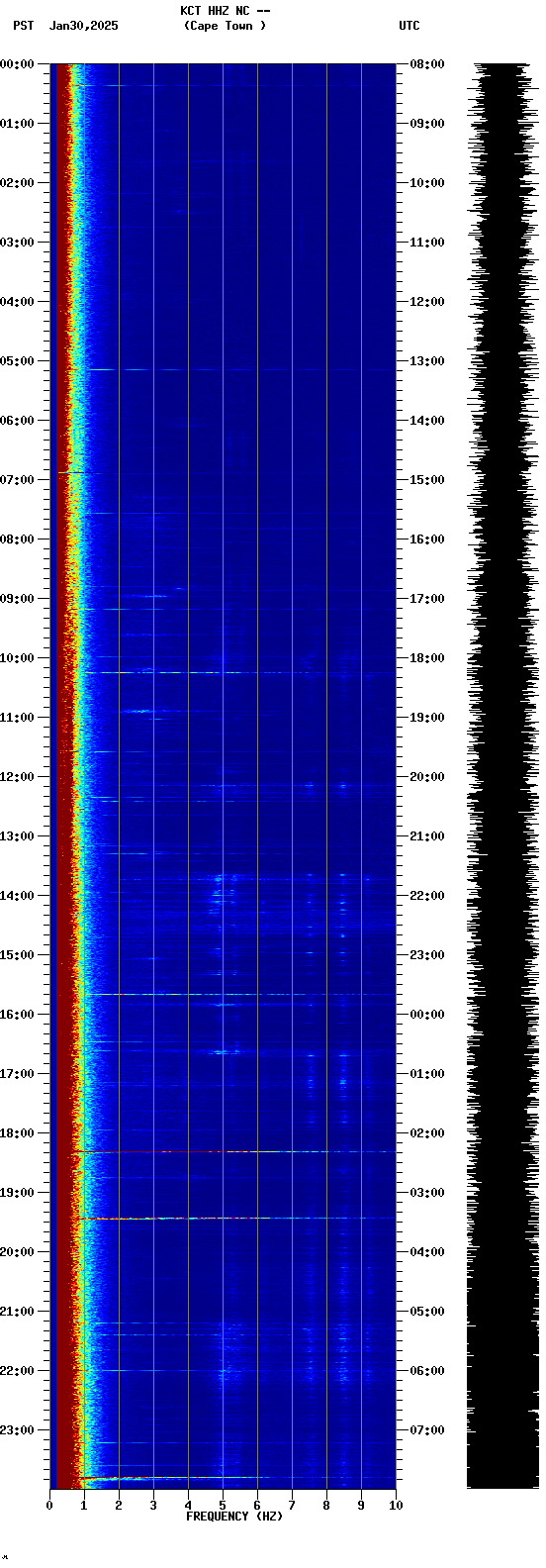
Task: Click the 10:00 UTC time label
Action: pos(427,183)
